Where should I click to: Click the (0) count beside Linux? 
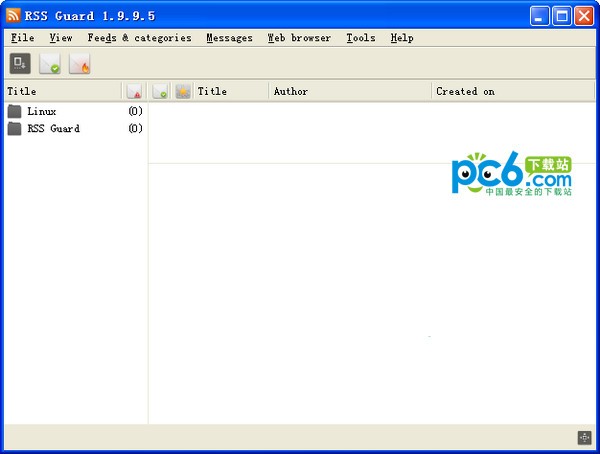135,111
